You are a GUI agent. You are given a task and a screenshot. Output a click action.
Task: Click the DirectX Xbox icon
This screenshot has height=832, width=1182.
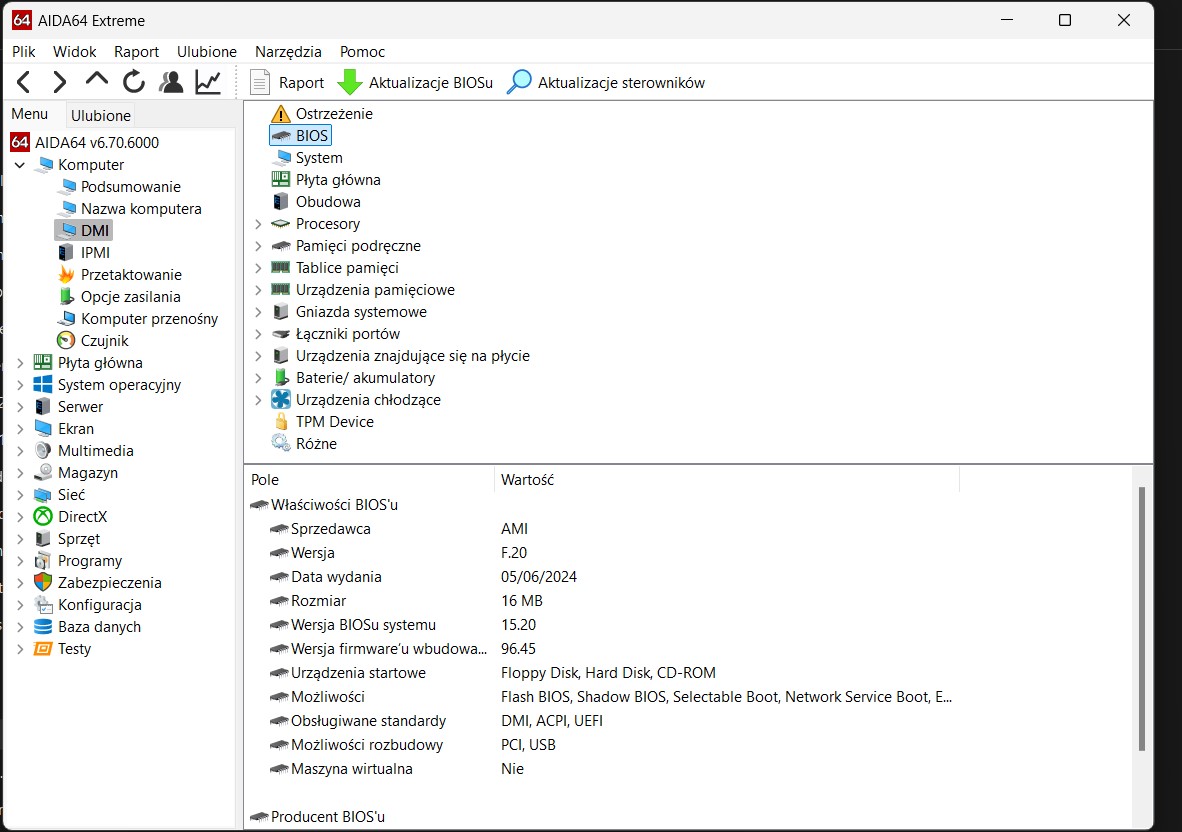(43, 516)
